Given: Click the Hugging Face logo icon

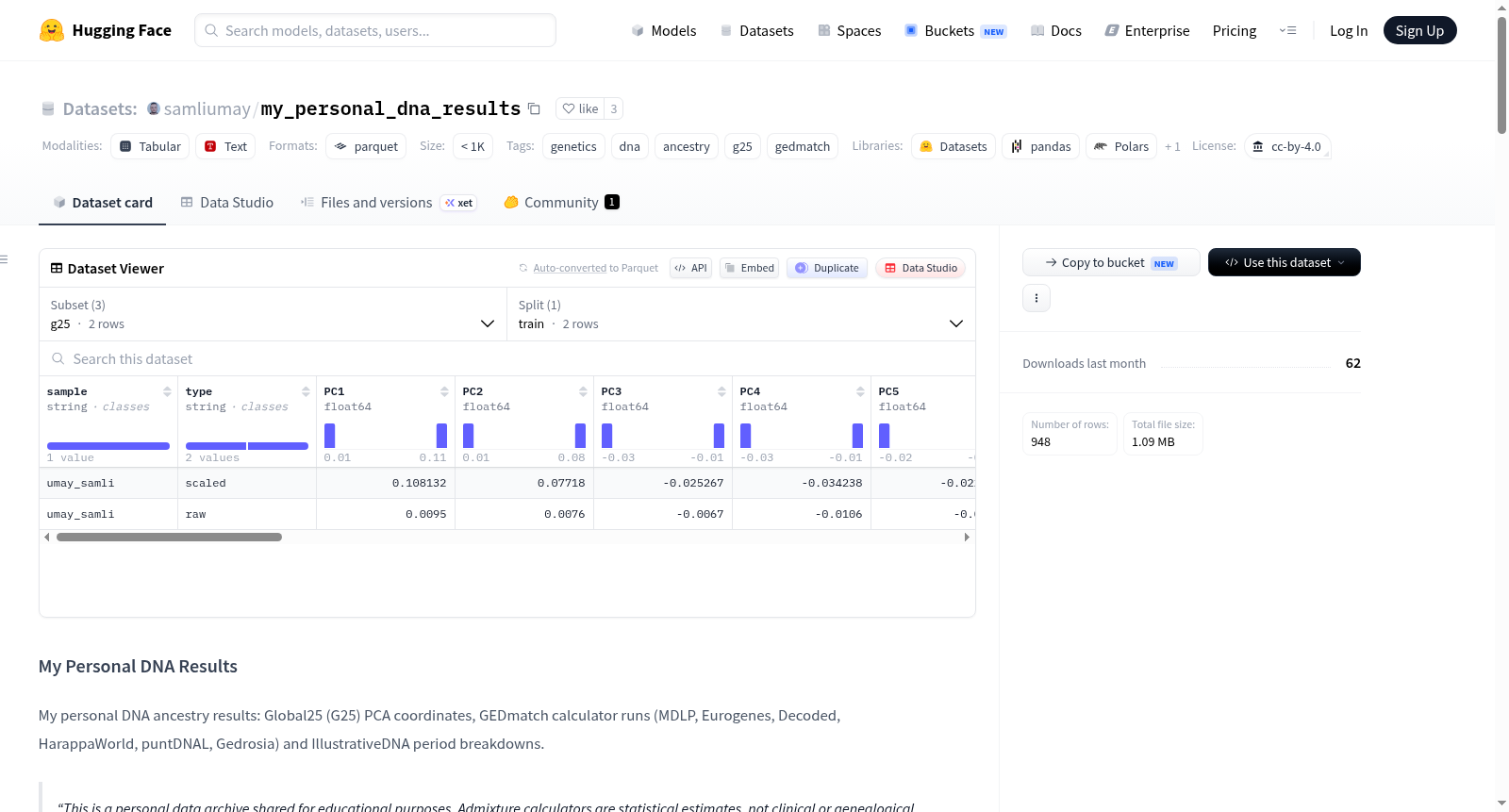Looking at the screenshot, I should pyautogui.click(x=52, y=30).
